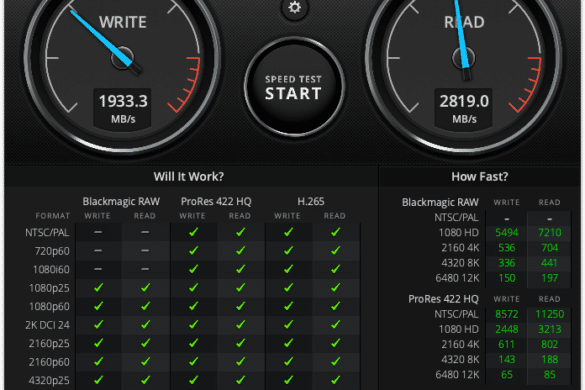Click the NTSC/PAL H.265 read checkmark
The image size is (585, 390).
pos(335,232)
